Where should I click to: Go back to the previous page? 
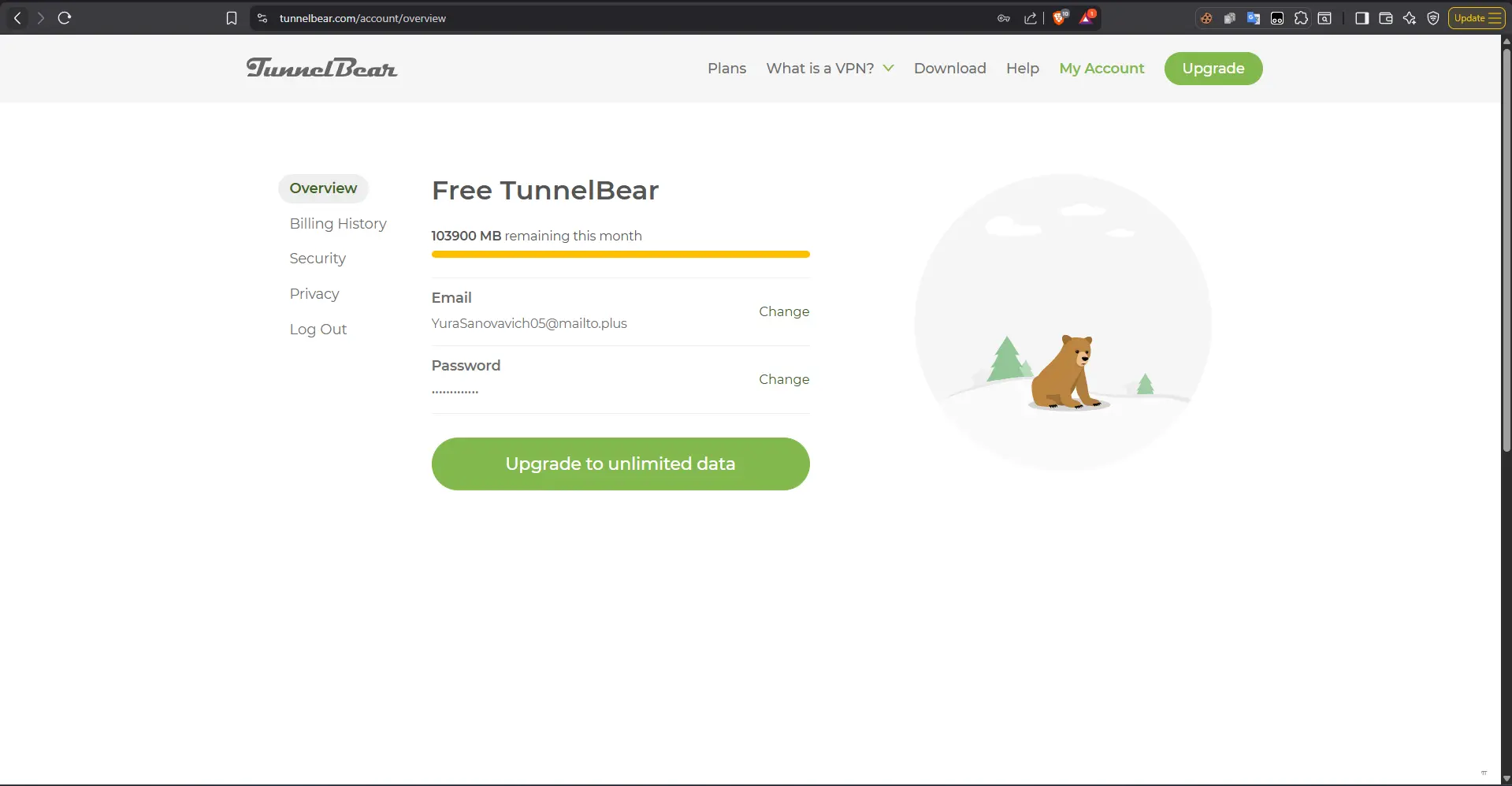pos(17,18)
